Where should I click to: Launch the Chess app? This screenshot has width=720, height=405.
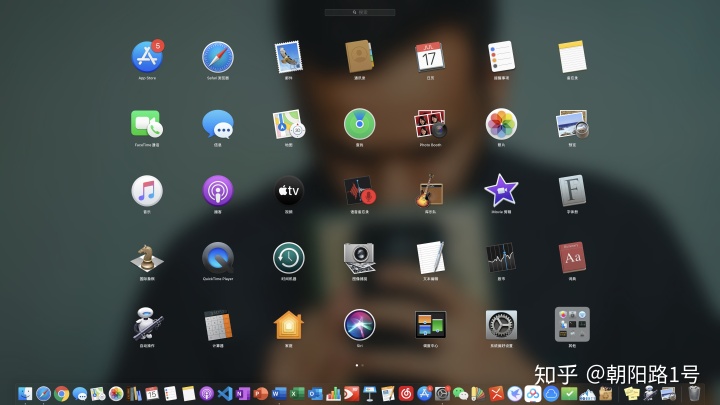(147, 258)
